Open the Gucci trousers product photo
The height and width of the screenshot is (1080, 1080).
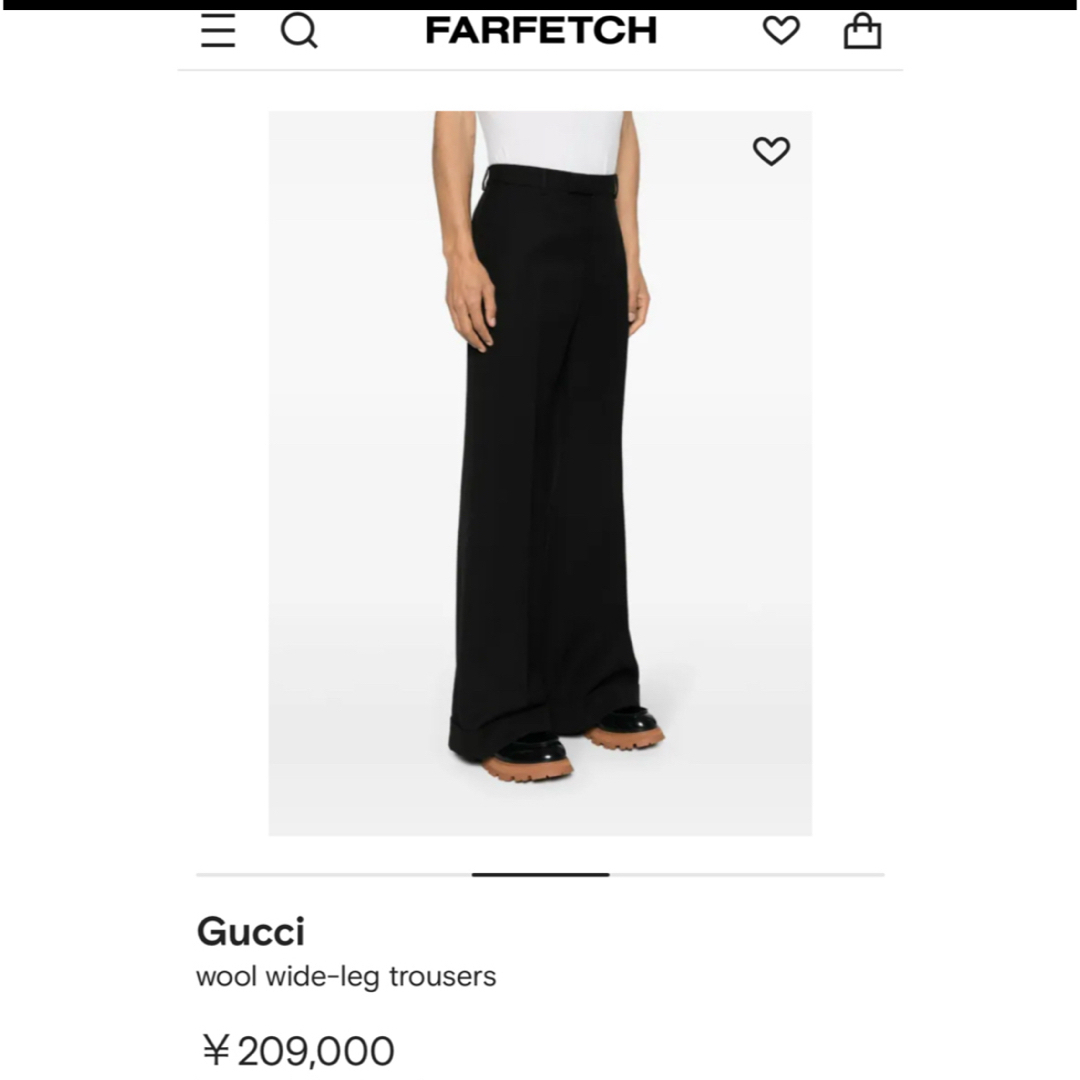click(540, 473)
